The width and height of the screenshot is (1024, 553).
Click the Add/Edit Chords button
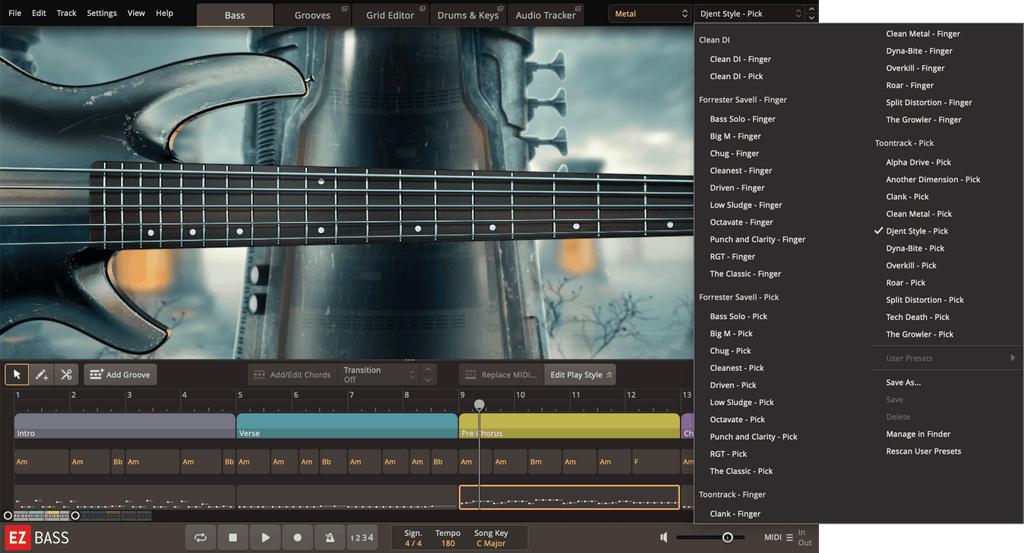[293, 375]
